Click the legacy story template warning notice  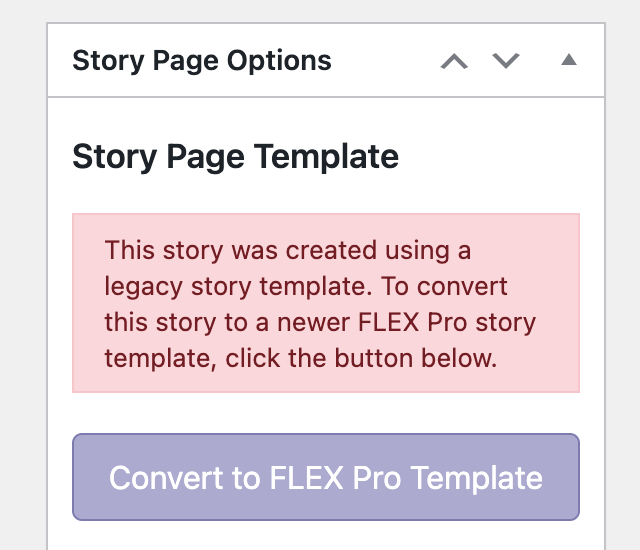click(326, 303)
